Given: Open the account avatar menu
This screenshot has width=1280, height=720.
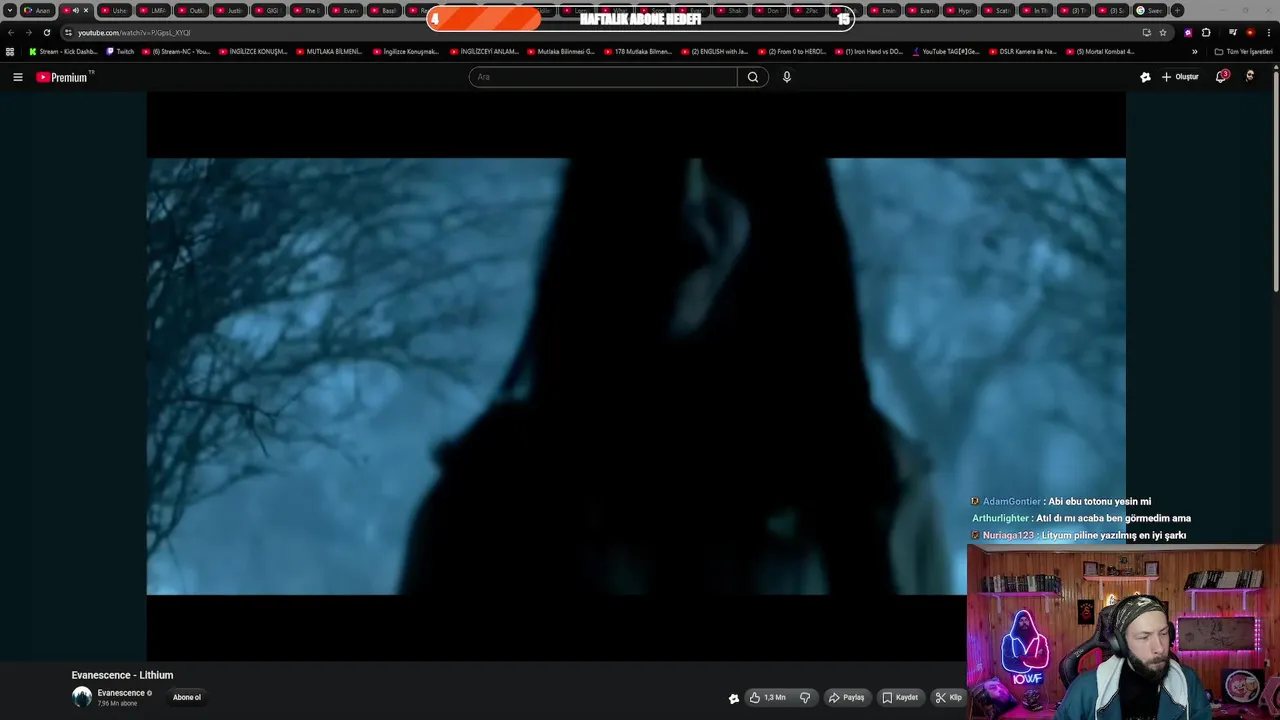Looking at the screenshot, I should (1250, 76).
